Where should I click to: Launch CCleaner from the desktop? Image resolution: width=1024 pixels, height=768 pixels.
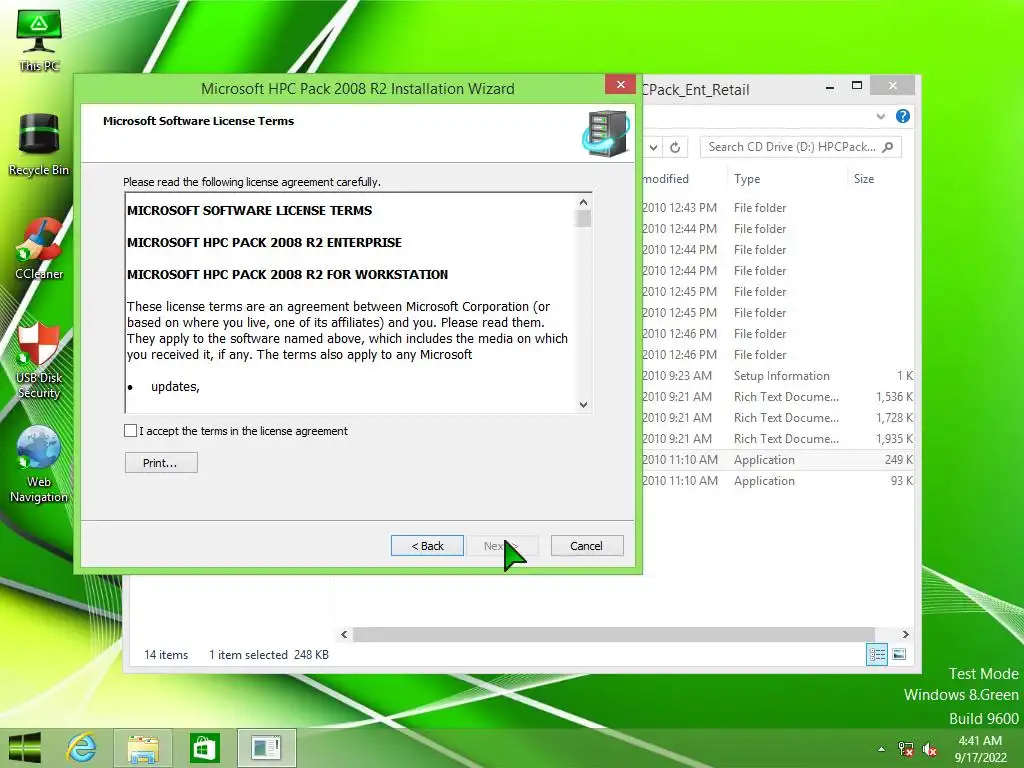tap(39, 249)
